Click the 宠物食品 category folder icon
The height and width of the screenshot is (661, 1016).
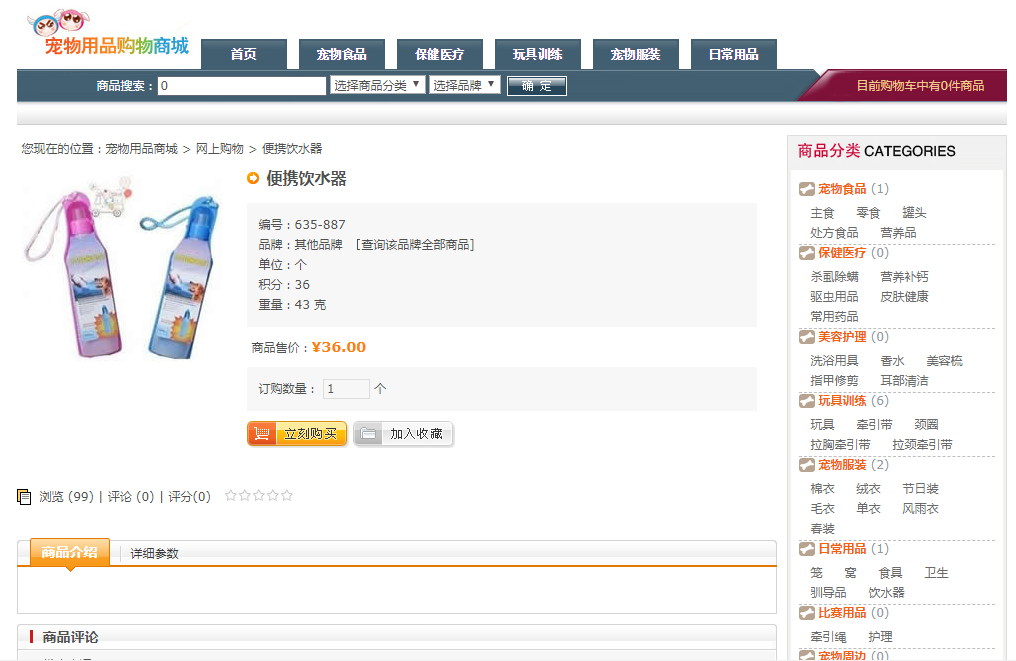(x=807, y=189)
